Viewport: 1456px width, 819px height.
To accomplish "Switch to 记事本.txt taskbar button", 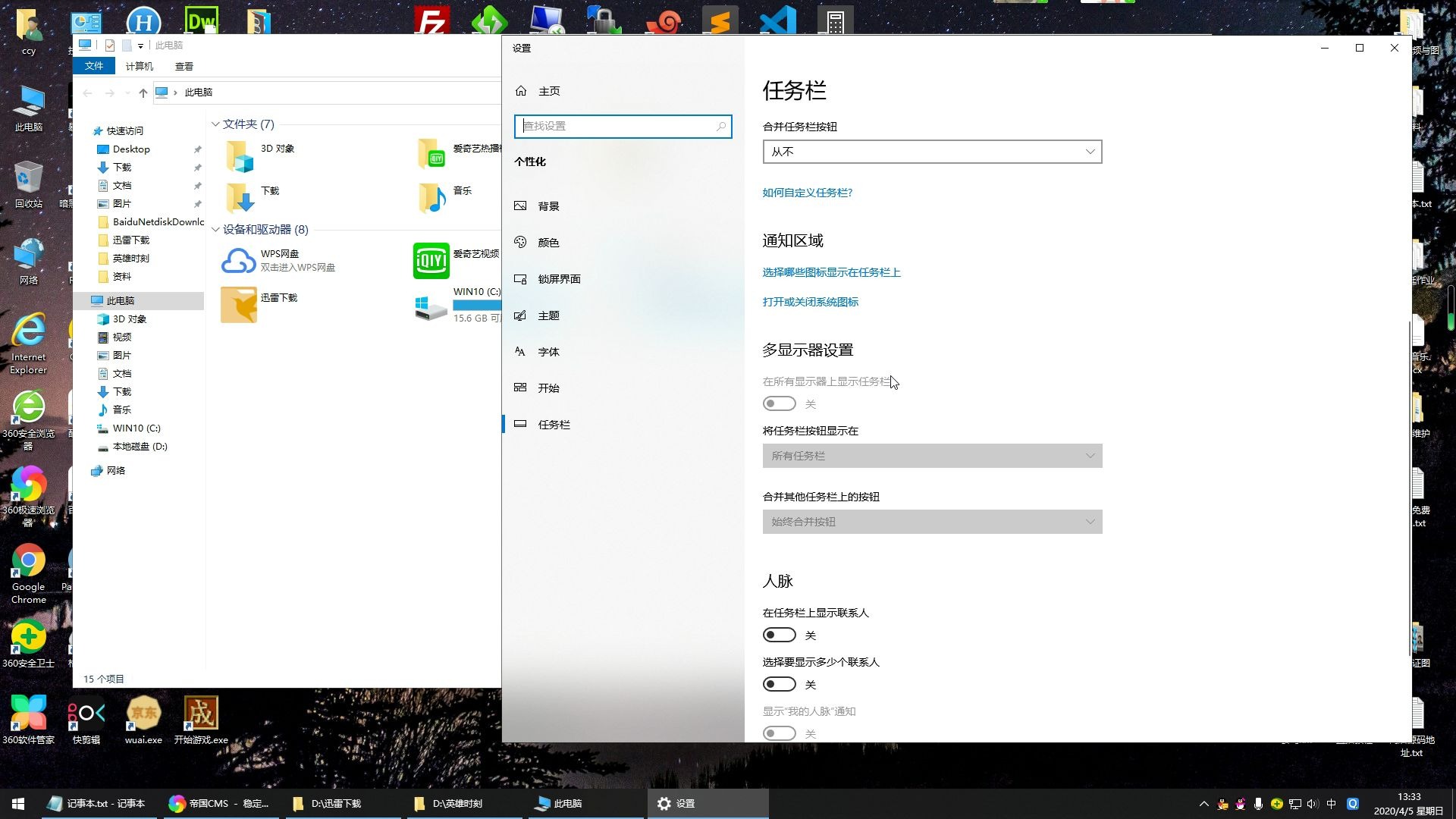I will click(97, 803).
